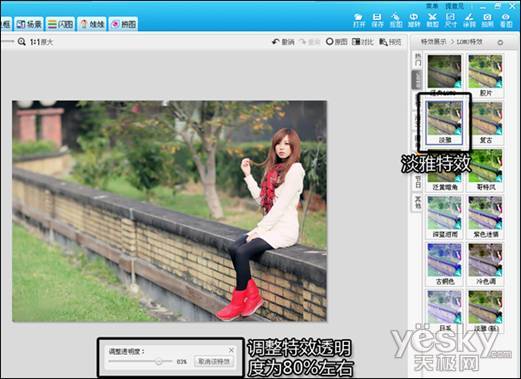The width and height of the screenshot is (521, 379).
Task: Click the 预览 preview button
Action: [390, 42]
